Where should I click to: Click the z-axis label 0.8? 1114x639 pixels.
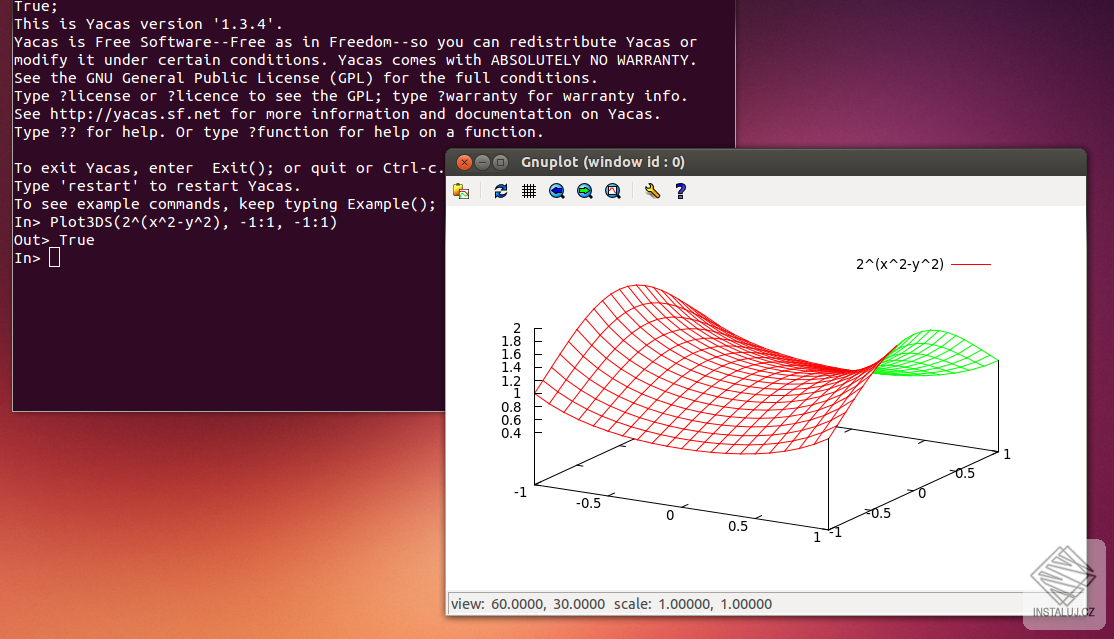511,407
